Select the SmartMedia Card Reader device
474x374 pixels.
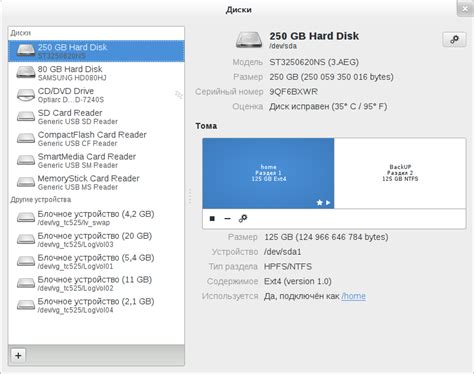[96, 160]
